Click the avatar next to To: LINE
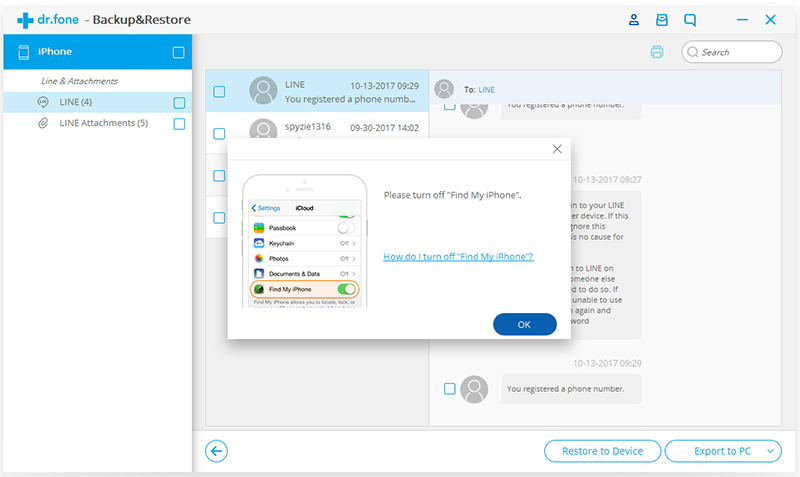This screenshot has width=800, height=477. [x=444, y=89]
